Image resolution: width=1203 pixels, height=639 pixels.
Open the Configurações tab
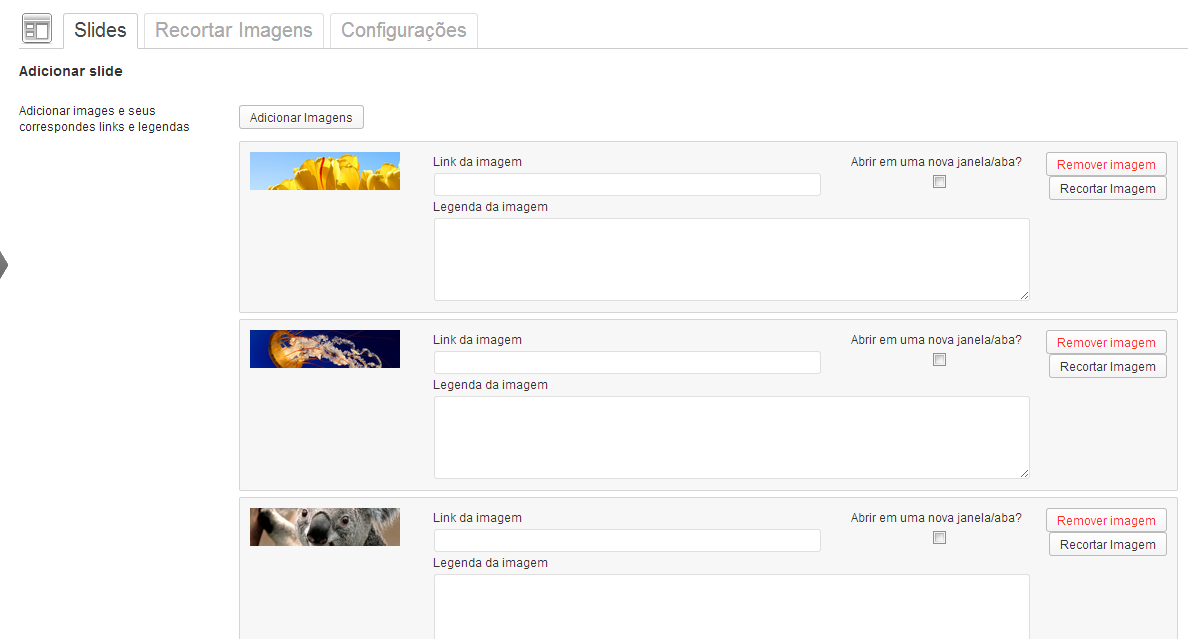click(404, 30)
